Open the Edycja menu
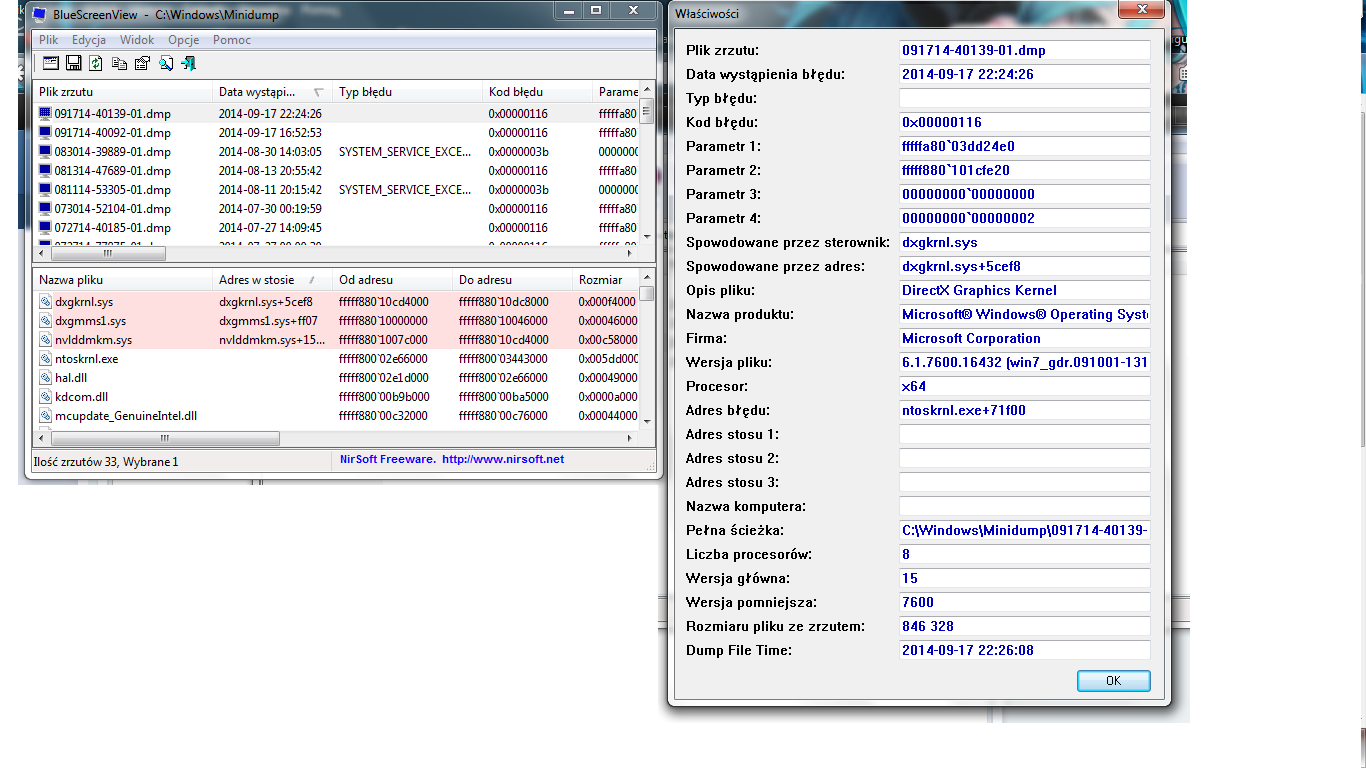Screen dimensions: 1366x768 tap(89, 40)
